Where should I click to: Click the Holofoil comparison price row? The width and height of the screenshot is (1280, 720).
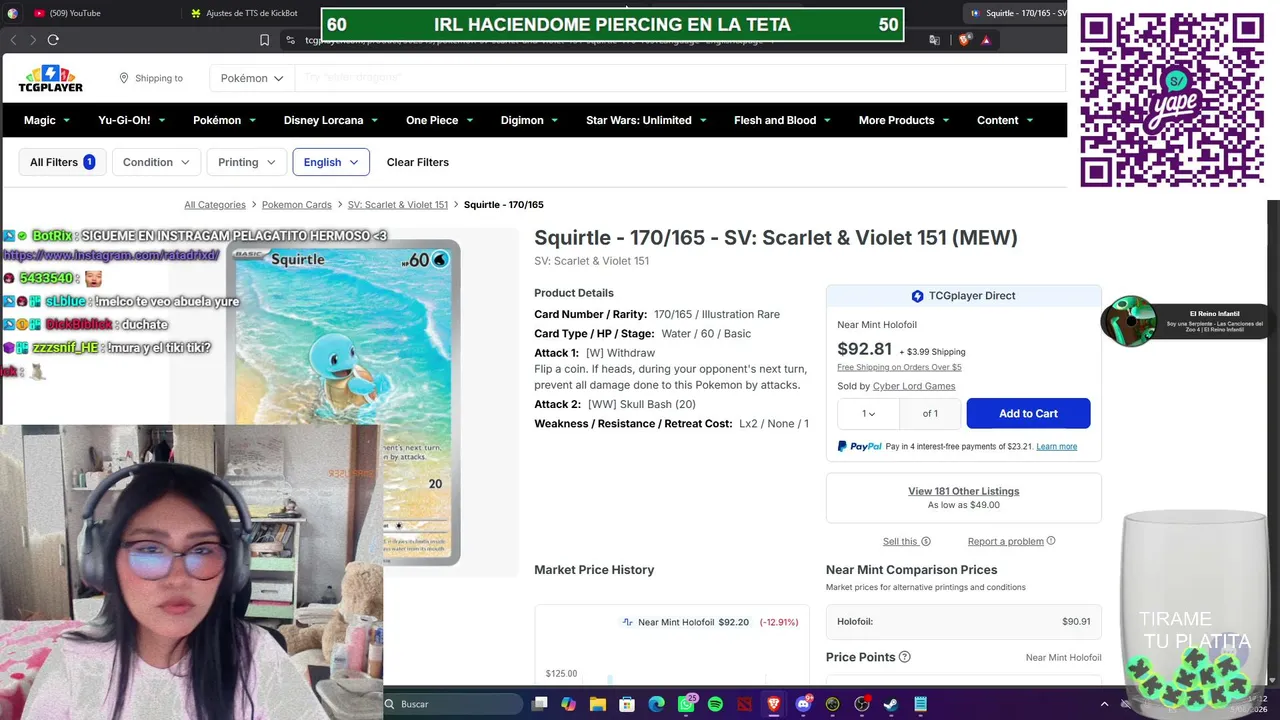(964, 621)
